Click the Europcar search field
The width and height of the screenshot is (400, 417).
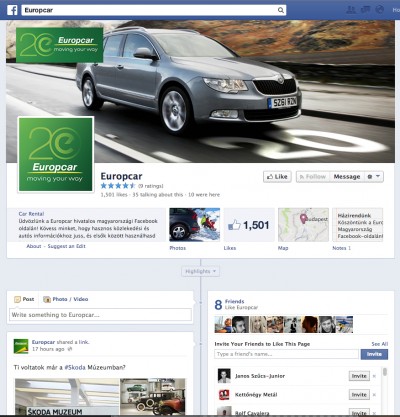(x=154, y=10)
